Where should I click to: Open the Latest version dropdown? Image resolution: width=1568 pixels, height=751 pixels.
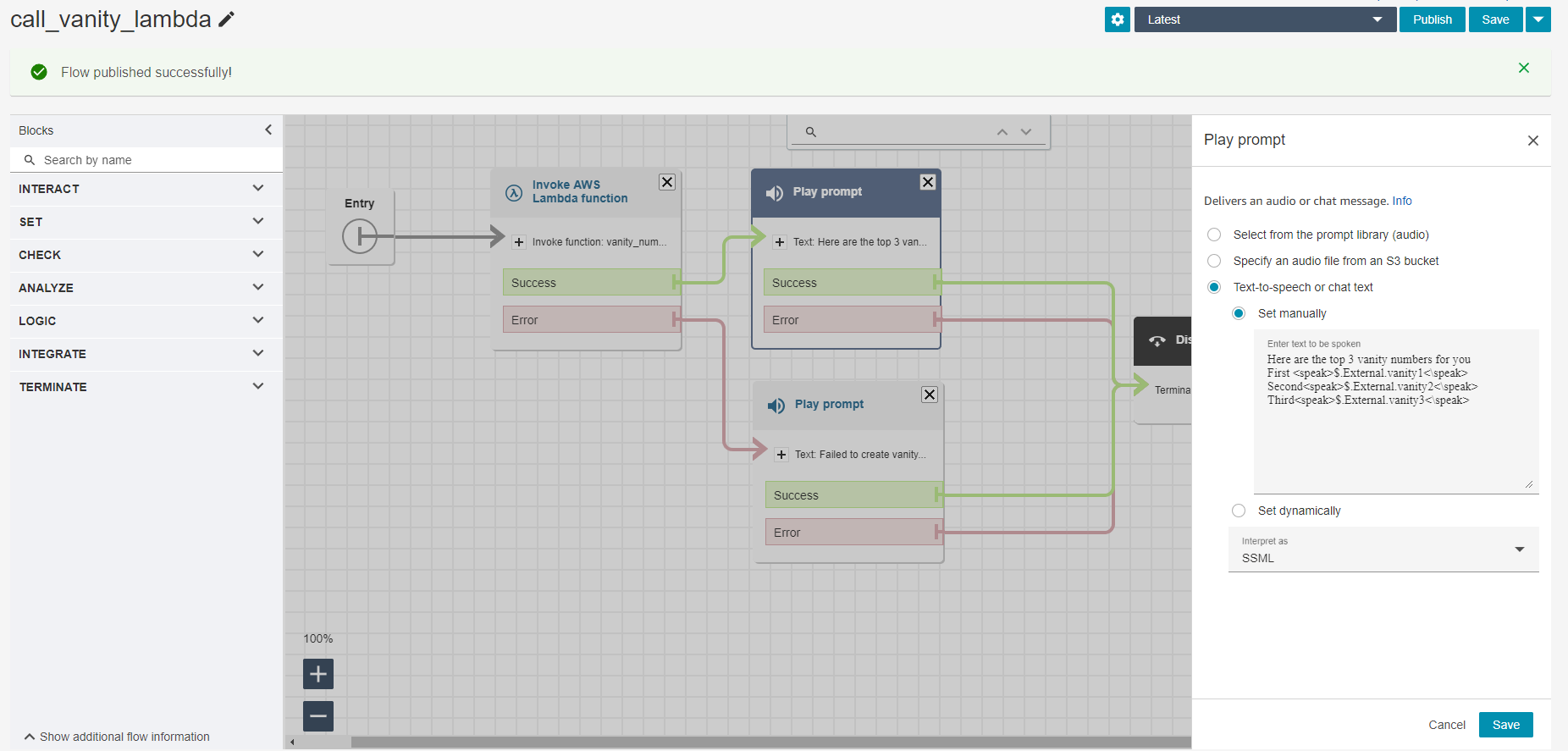(1265, 19)
